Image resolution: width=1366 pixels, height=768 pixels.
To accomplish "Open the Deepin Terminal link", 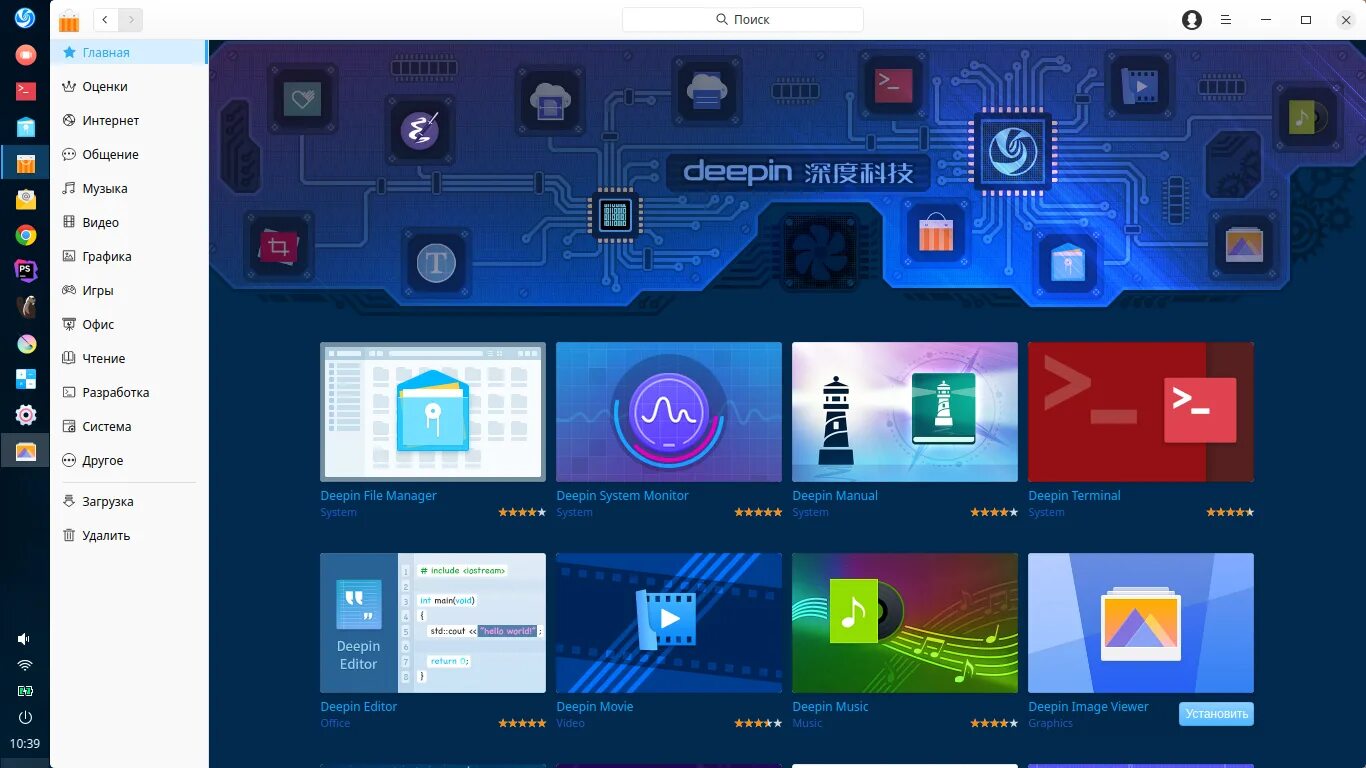I will [x=1074, y=495].
